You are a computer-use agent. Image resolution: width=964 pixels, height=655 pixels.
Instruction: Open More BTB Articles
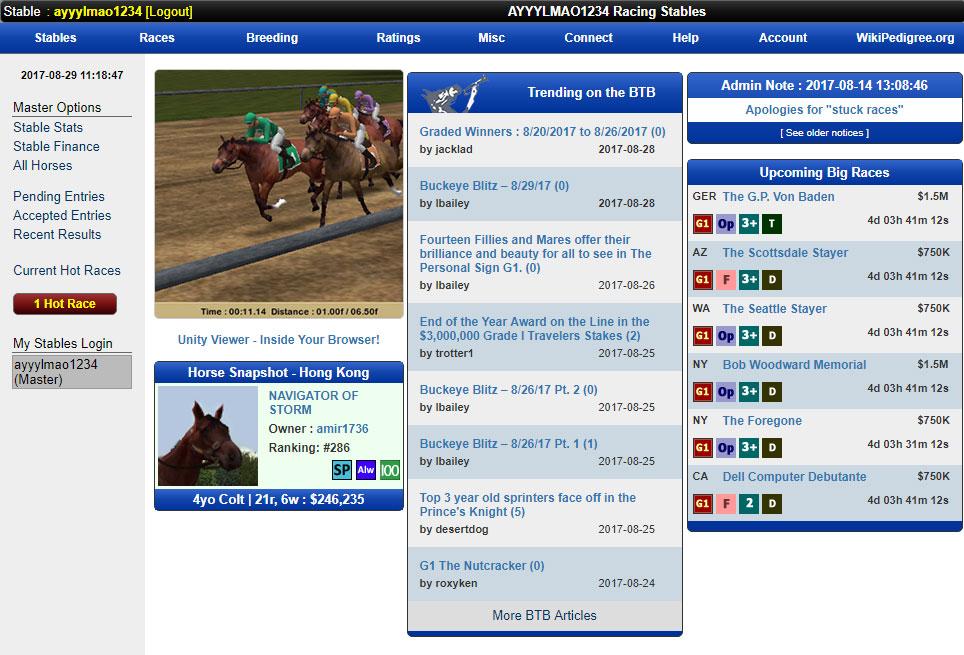pyautogui.click(x=544, y=616)
